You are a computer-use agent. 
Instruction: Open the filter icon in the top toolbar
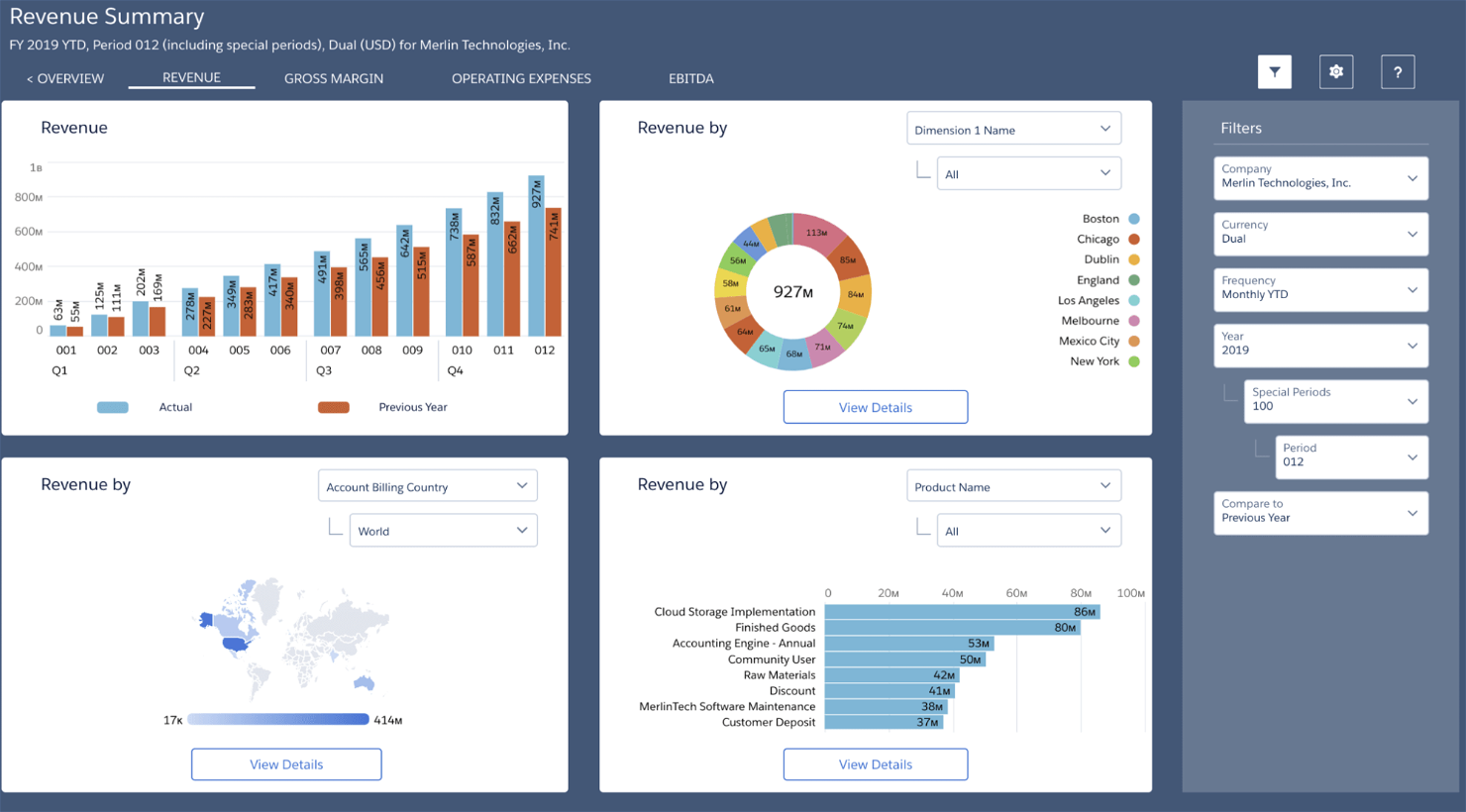(1274, 71)
